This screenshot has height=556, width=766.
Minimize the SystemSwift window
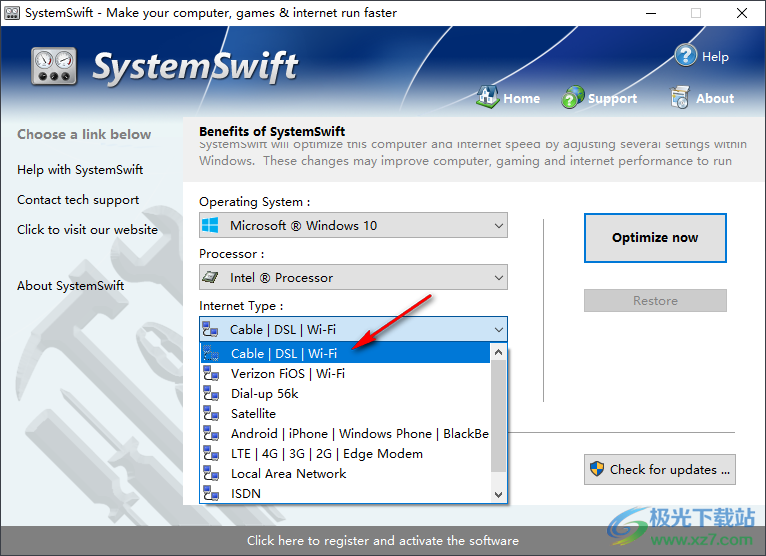coord(651,13)
